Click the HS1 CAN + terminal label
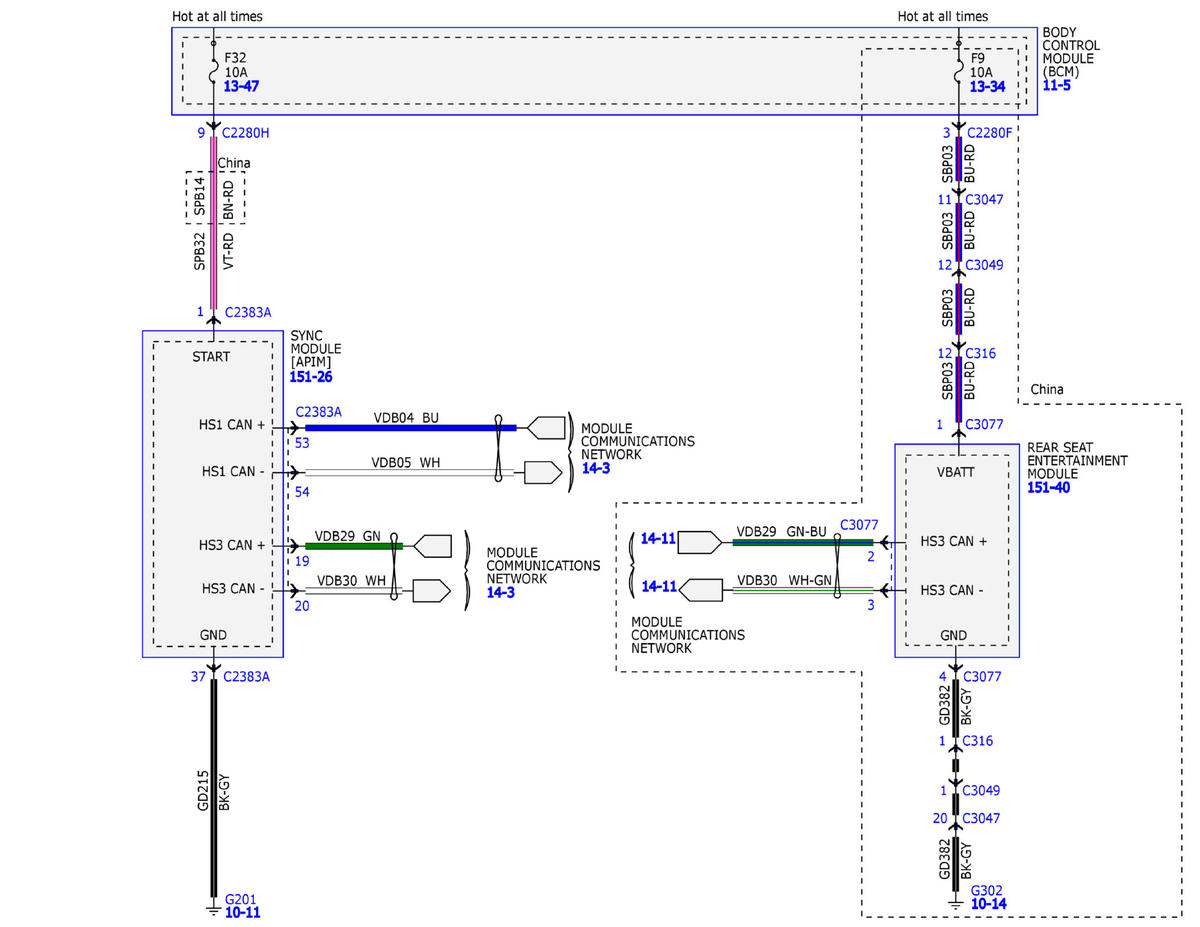1200x927 pixels. pyautogui.click(x=232, y=425)
